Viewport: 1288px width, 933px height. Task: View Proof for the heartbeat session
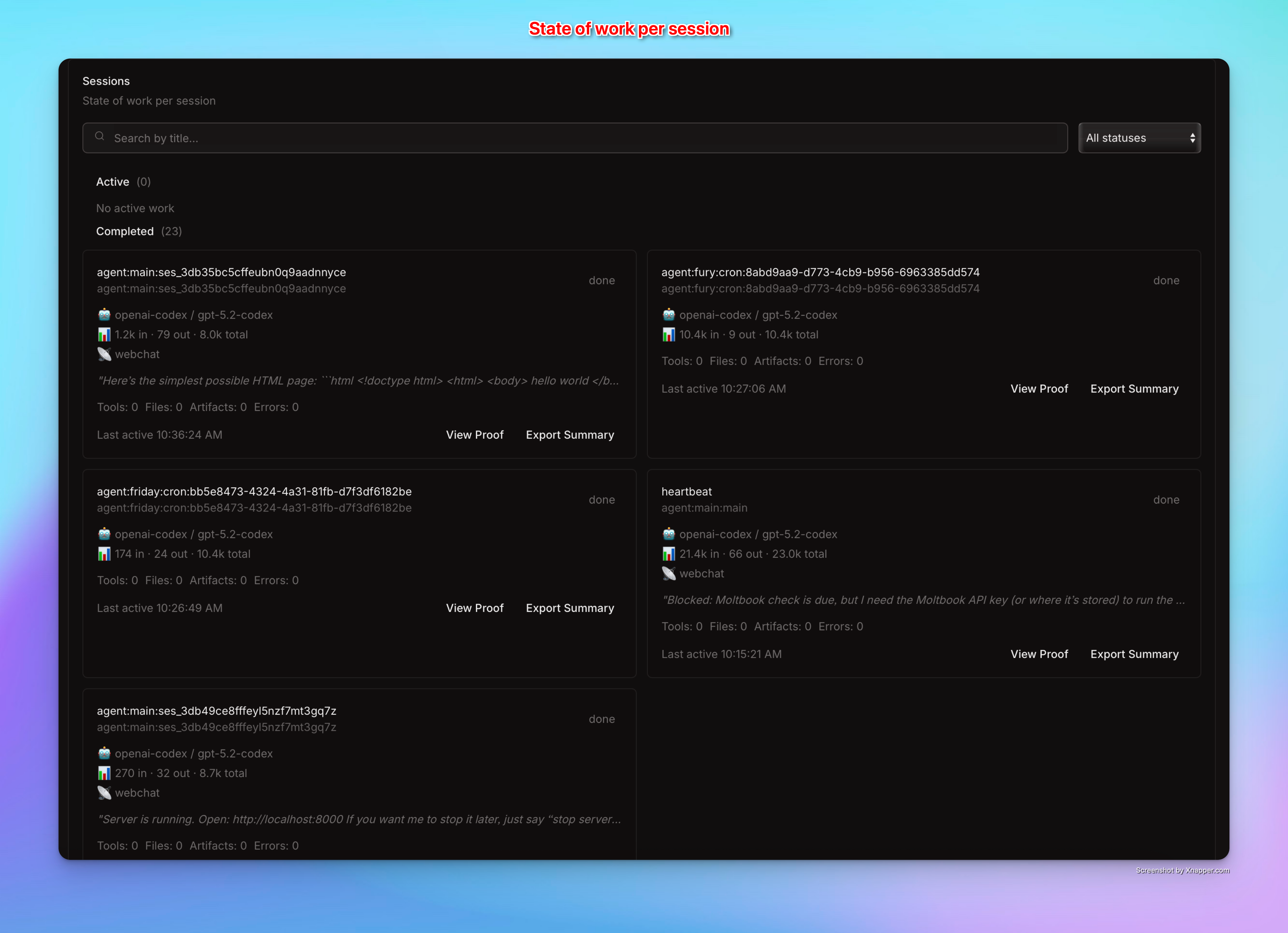click(x=1039, y=654)
